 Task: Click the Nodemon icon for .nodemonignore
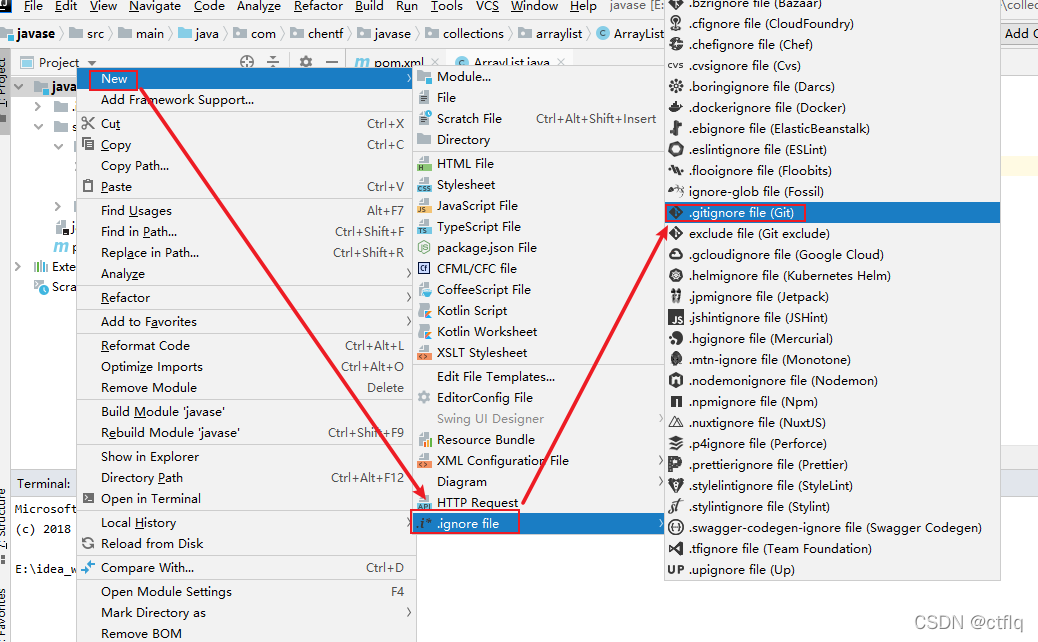click(x=675, y=381)
